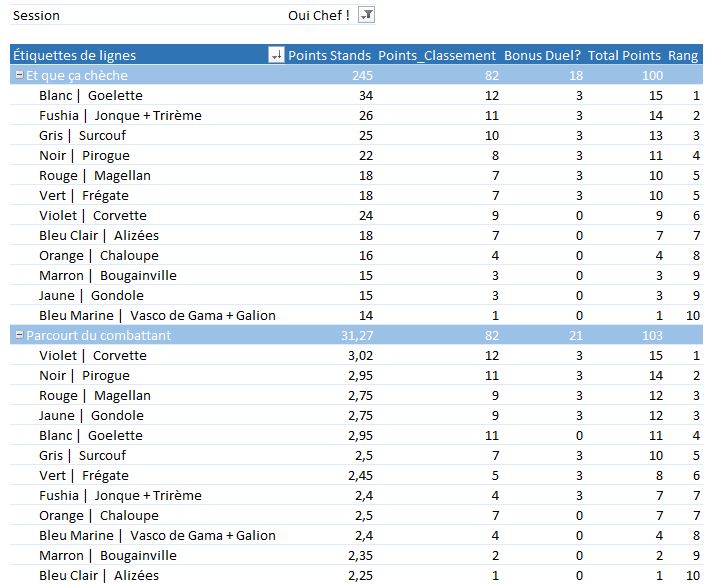Select the Oui Chef ! filter value cell

[x=318, y=15]
